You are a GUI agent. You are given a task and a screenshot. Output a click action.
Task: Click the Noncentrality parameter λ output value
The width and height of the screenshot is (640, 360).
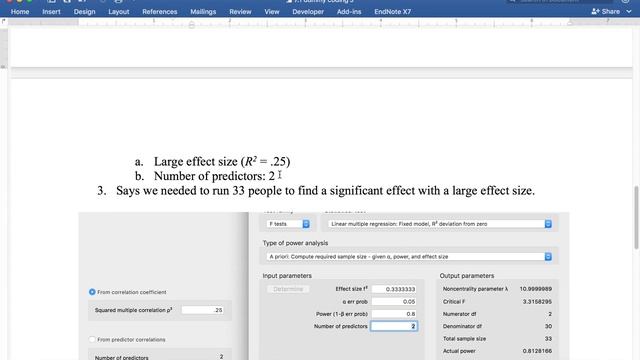536,289
